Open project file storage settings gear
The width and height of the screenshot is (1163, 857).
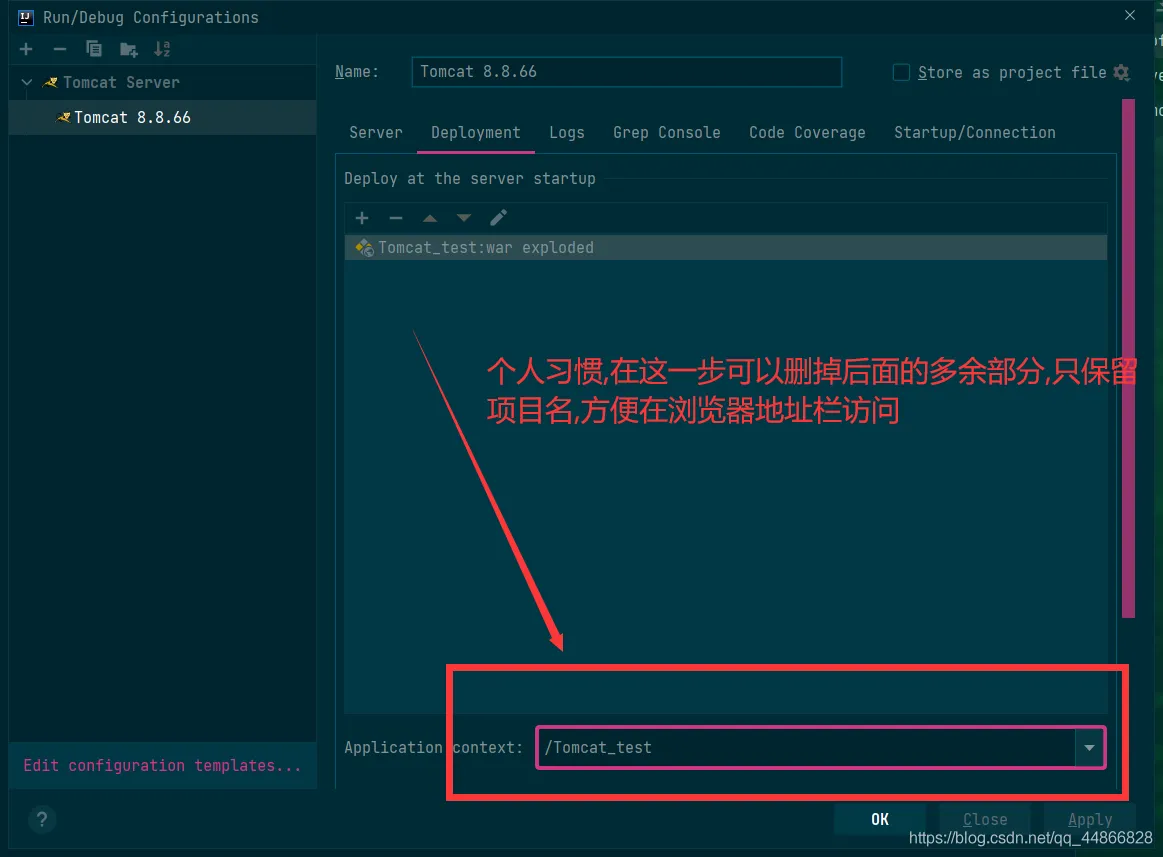[1121, 72]
